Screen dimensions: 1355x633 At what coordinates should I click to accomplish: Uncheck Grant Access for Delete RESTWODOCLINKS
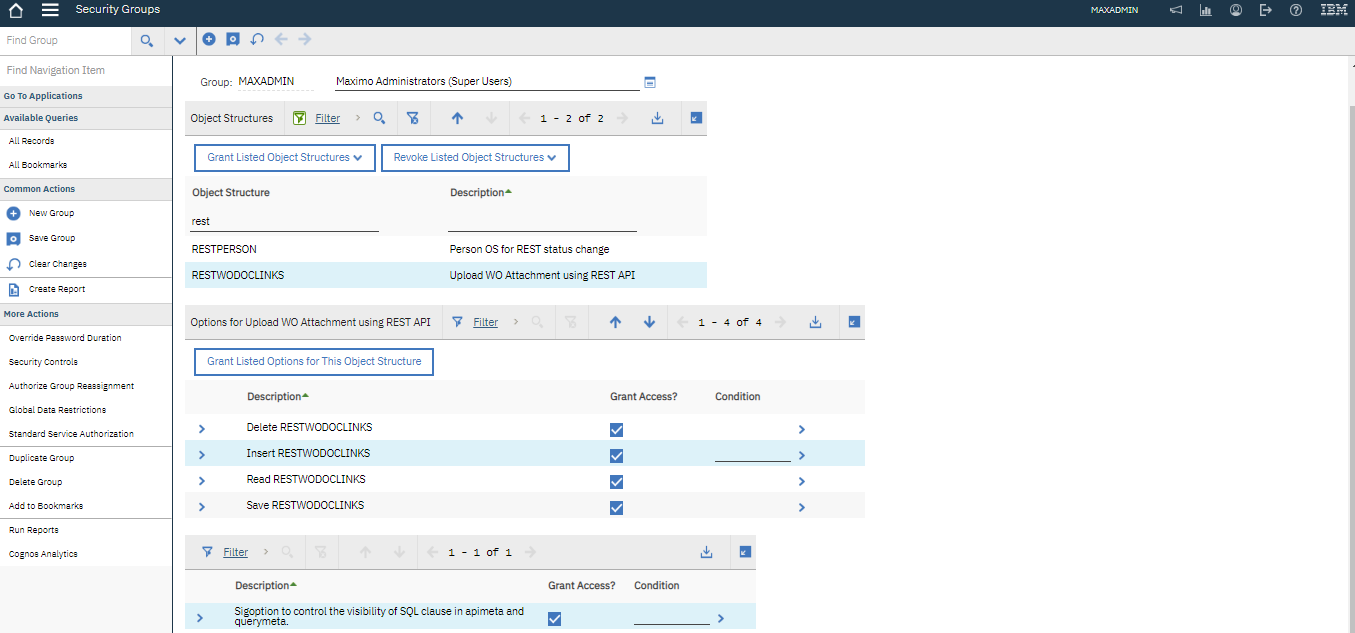coord(616,428)
